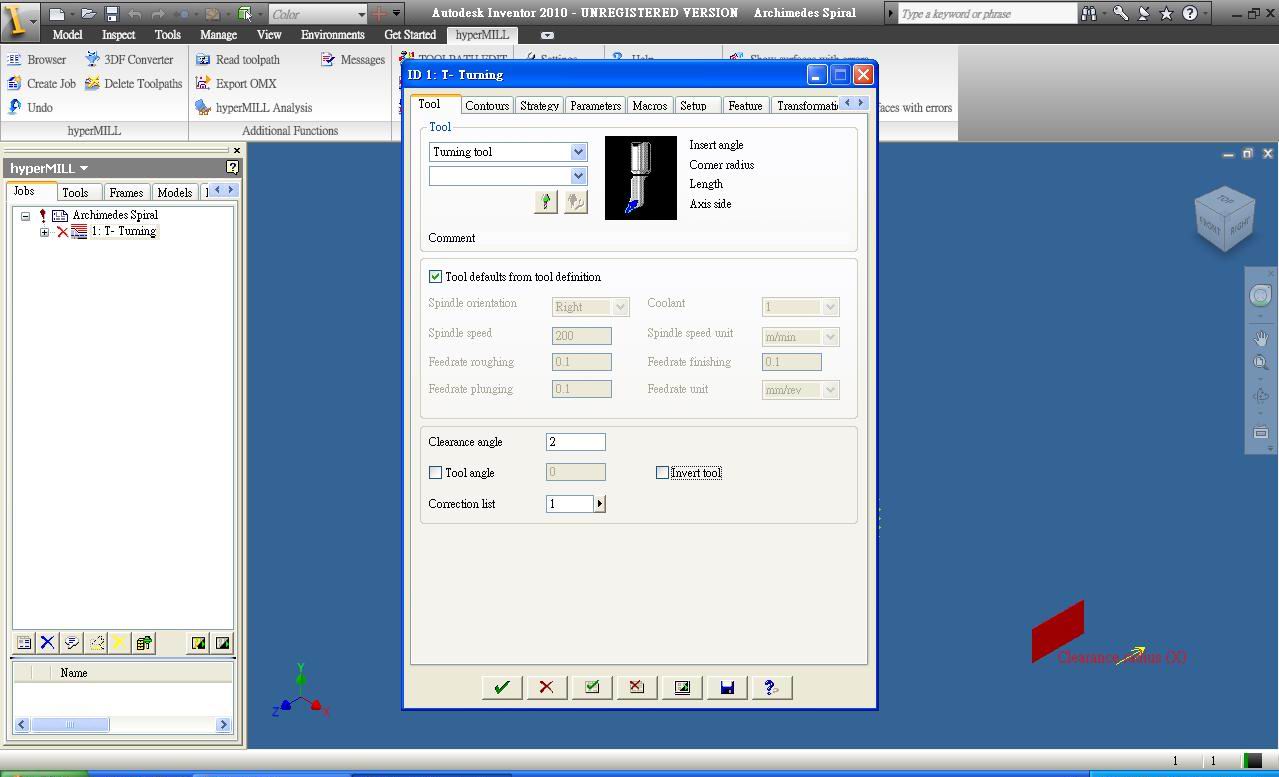Click the select tool icon with arrow in dialog
The width and height of the screenshot is (1279, 777).
click(x=546, y=202)
